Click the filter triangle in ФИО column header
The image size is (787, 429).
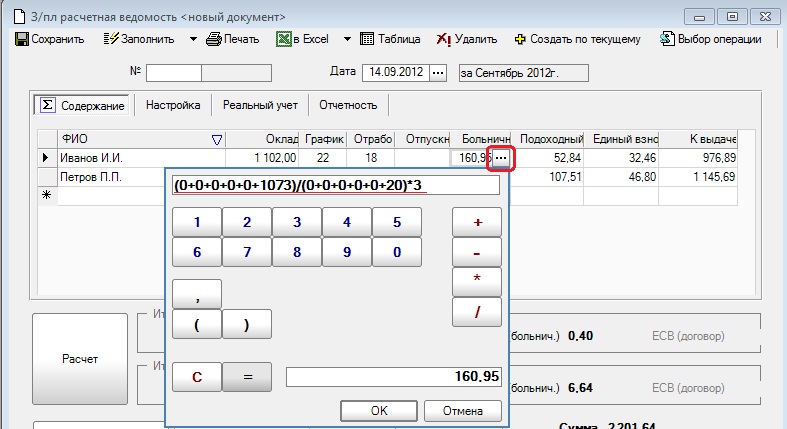217,139
